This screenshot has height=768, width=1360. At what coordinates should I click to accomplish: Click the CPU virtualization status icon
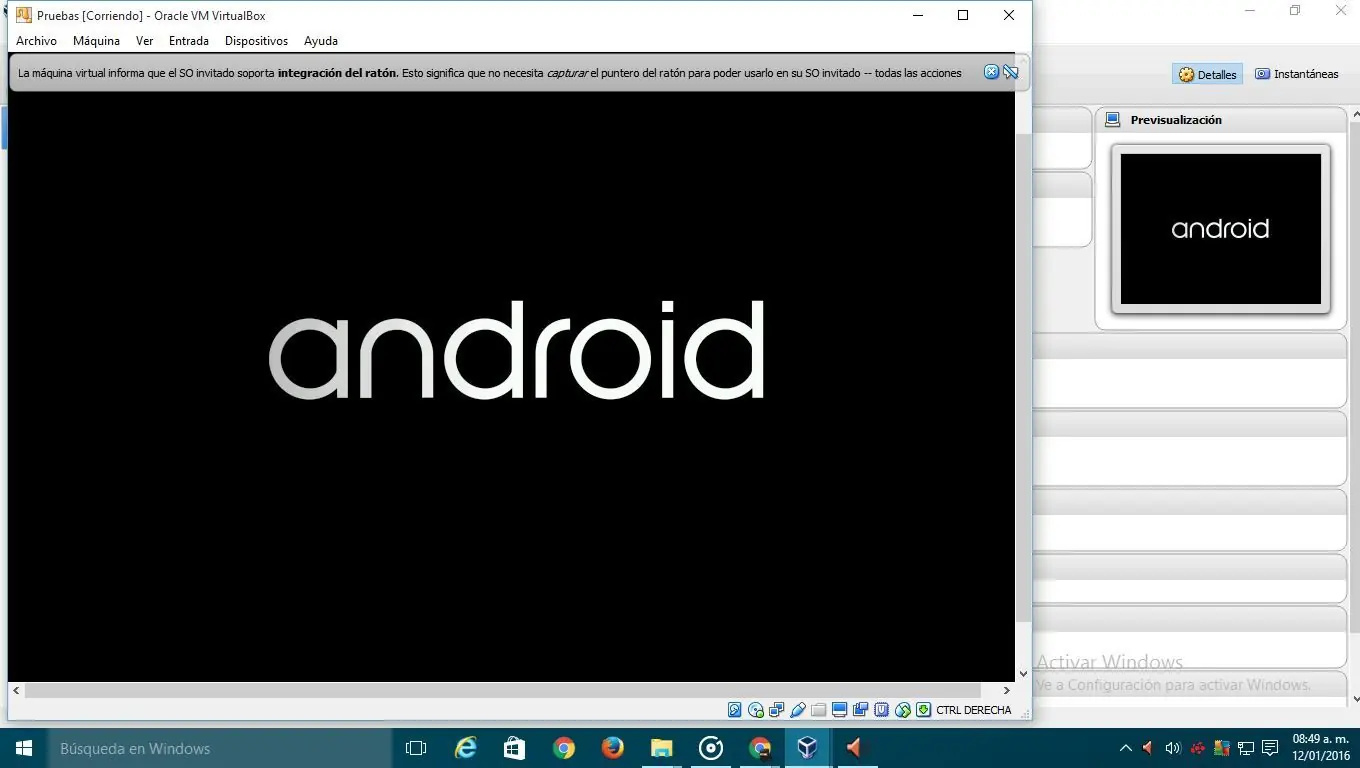point(882,710)
